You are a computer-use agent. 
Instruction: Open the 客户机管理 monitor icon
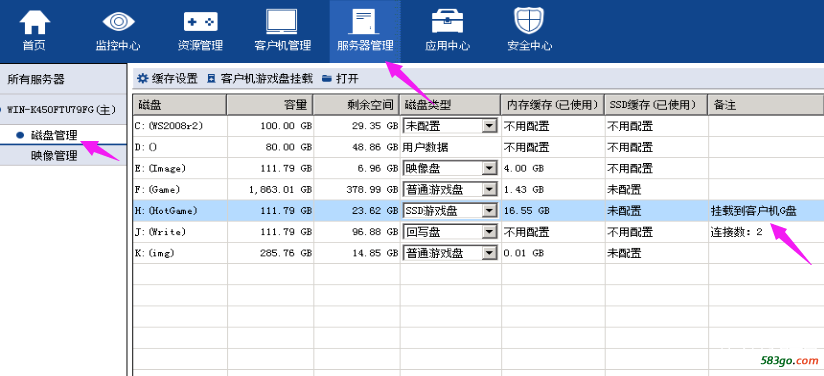[282, 22]
